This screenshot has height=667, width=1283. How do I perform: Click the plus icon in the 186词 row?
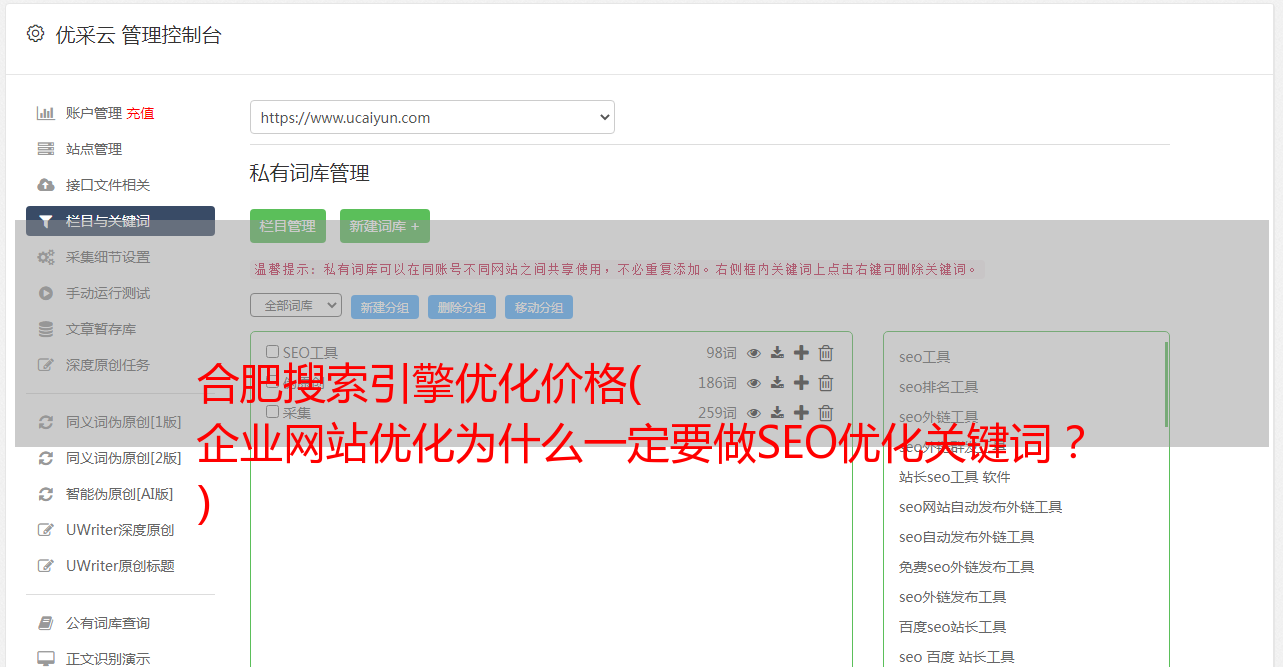[x=802, y=383]
